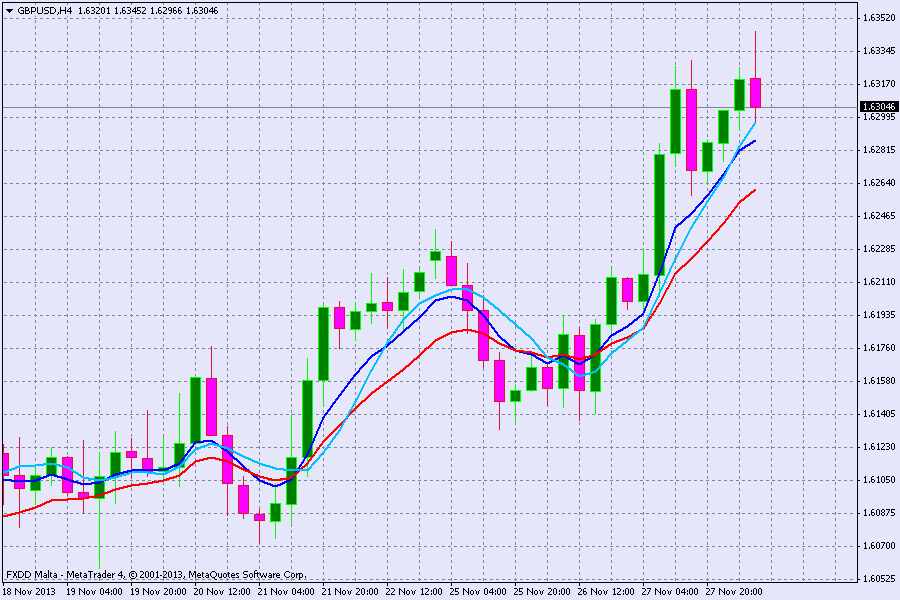Select the 25 Nov 20:00 time label
The width and height of the screenshot is (900, 600).
[543, 591]
